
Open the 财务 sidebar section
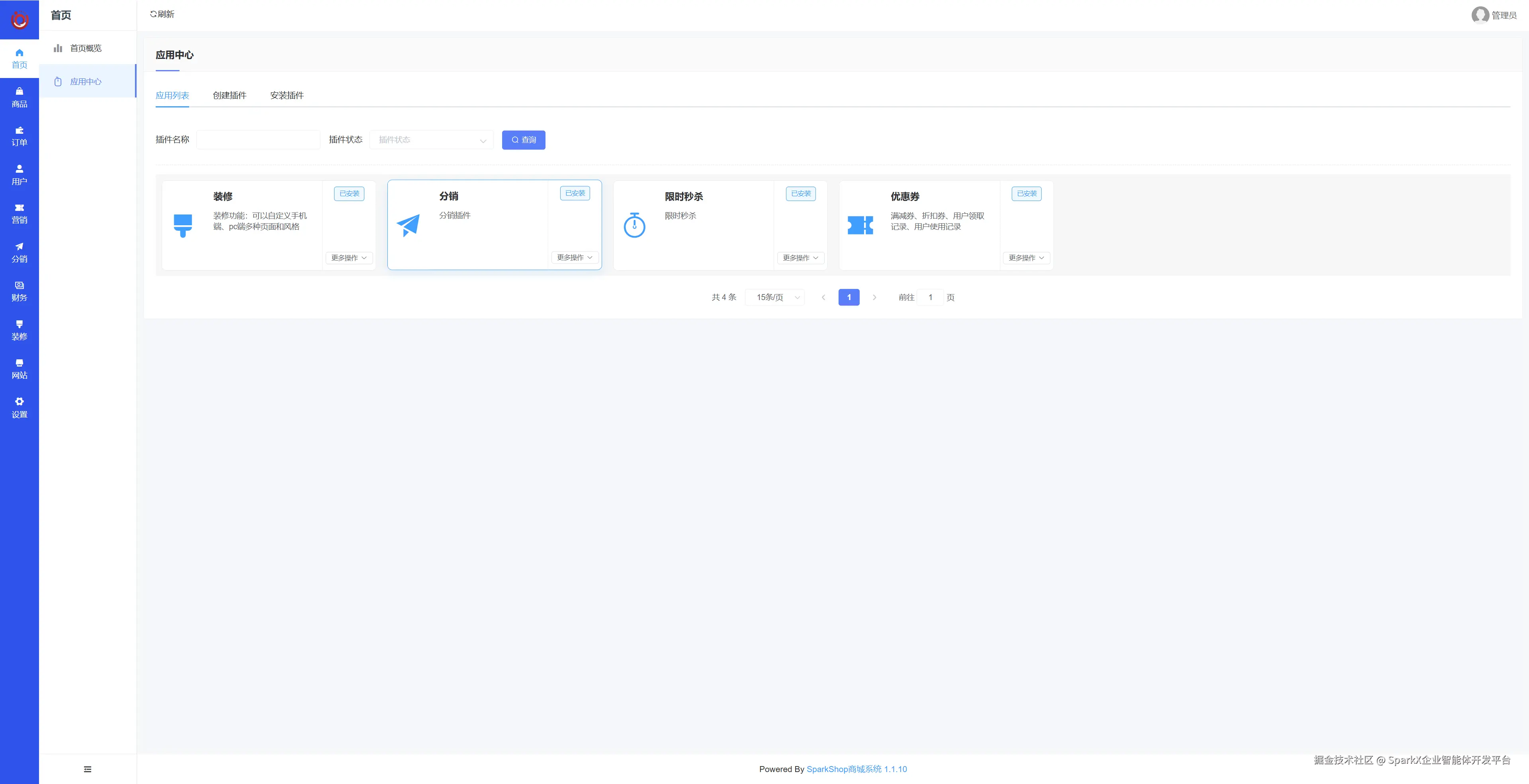click(19, 291)
